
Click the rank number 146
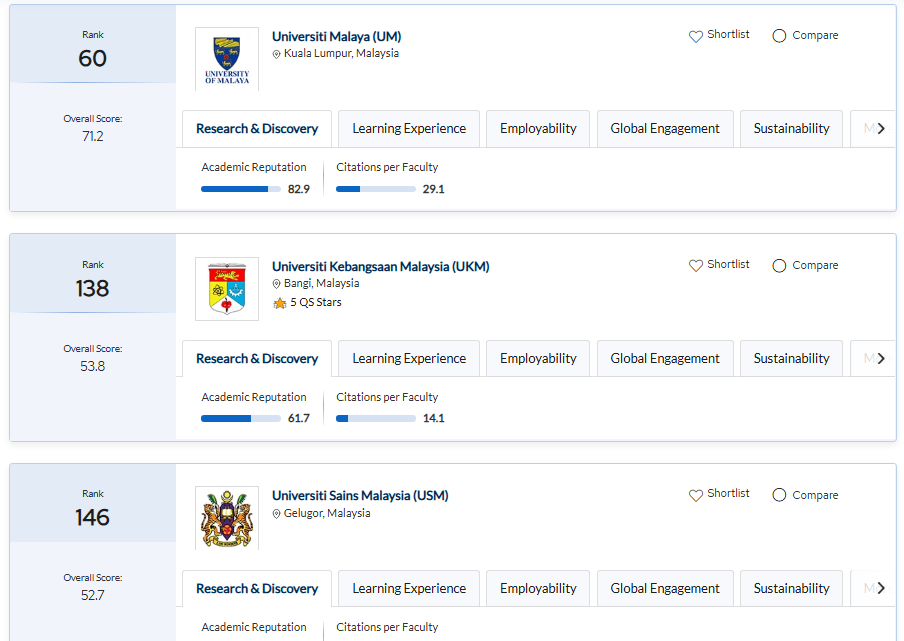(92, 517)
